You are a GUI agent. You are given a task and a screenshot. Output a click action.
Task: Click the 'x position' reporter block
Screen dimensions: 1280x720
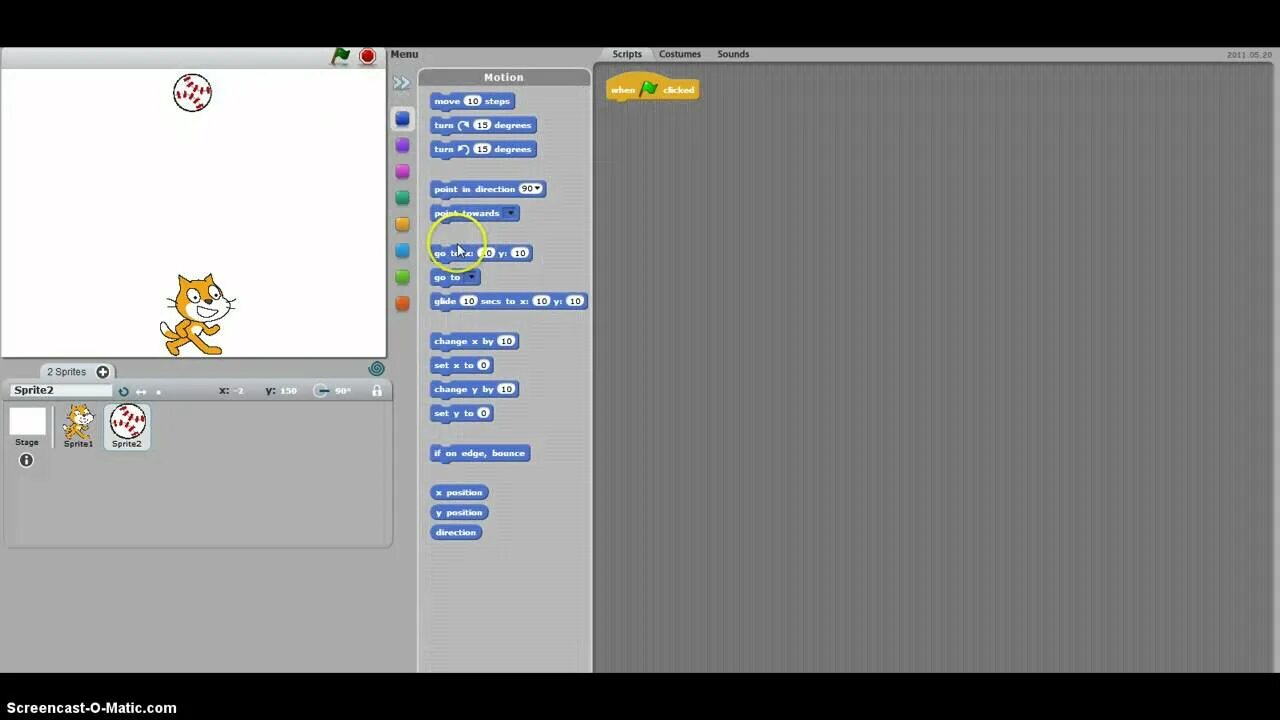pos(459,492)
